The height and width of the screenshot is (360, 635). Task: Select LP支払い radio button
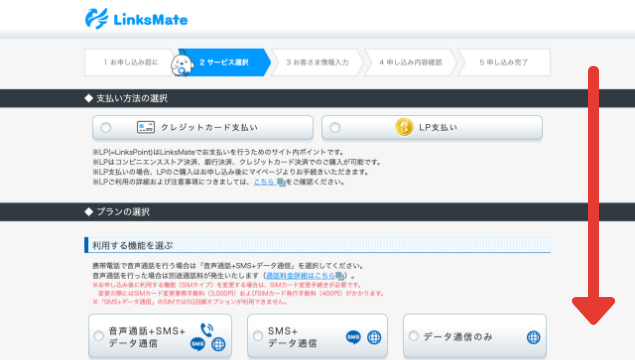pos(335,128)
